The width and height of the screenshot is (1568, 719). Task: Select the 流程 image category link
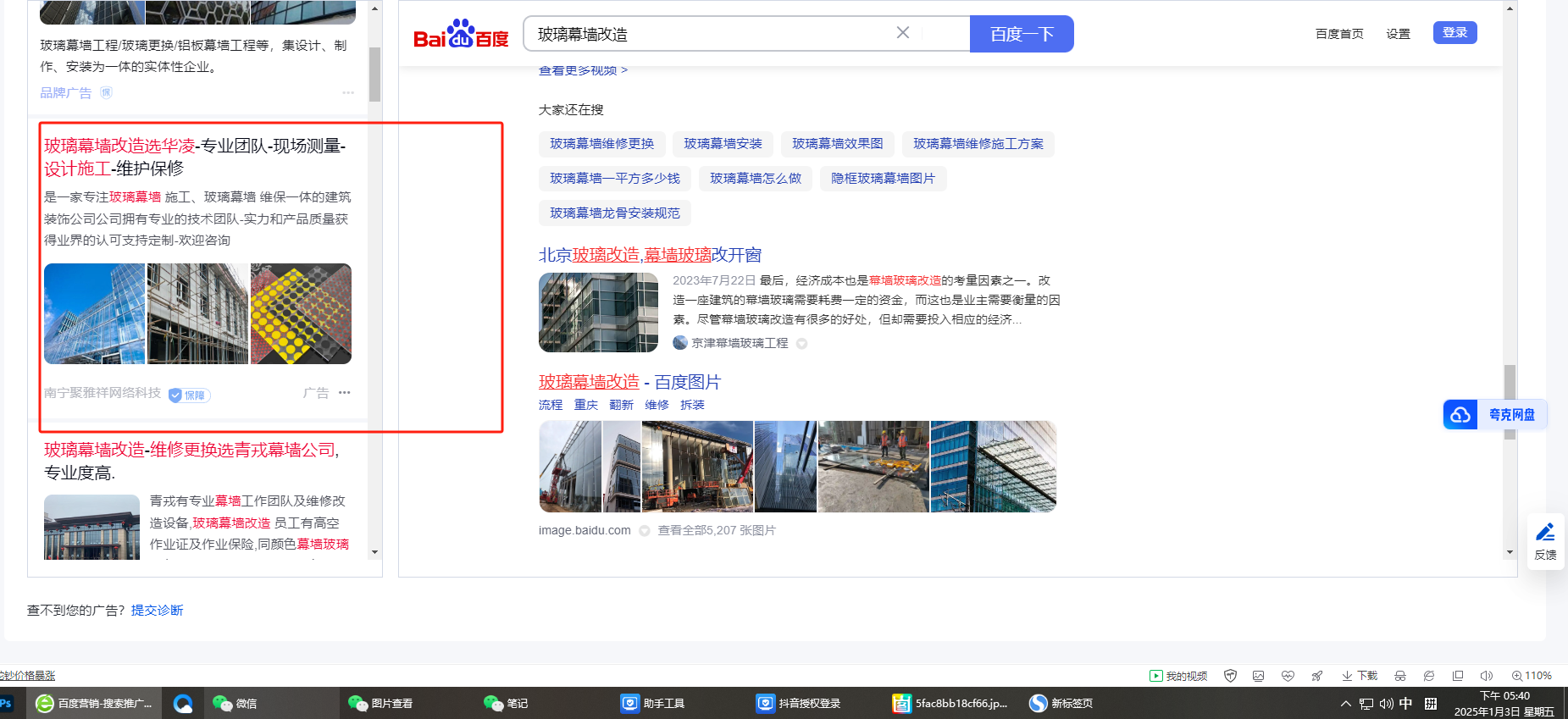point(551,405)
